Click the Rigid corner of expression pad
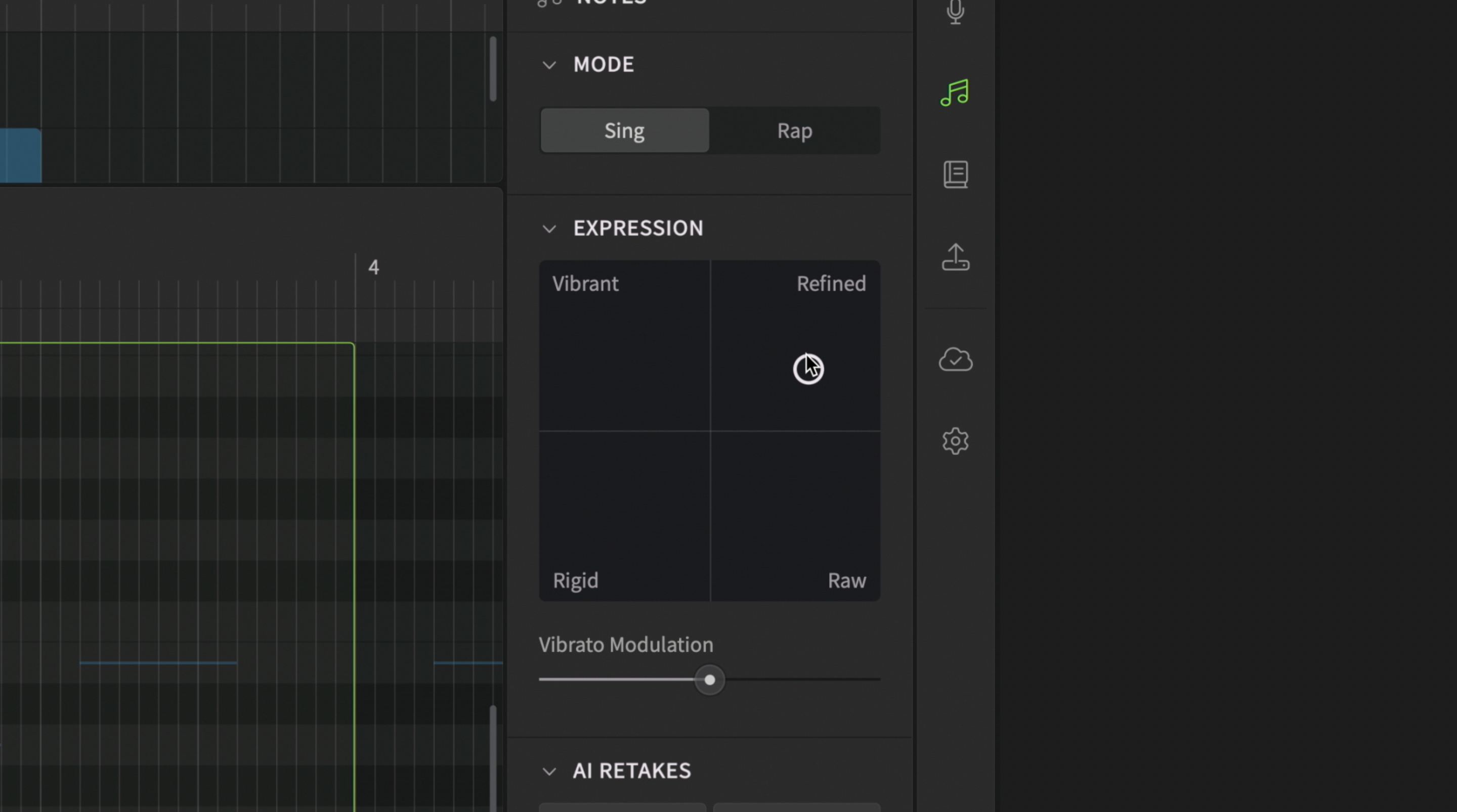1457x812 pixels. point(575,581)
